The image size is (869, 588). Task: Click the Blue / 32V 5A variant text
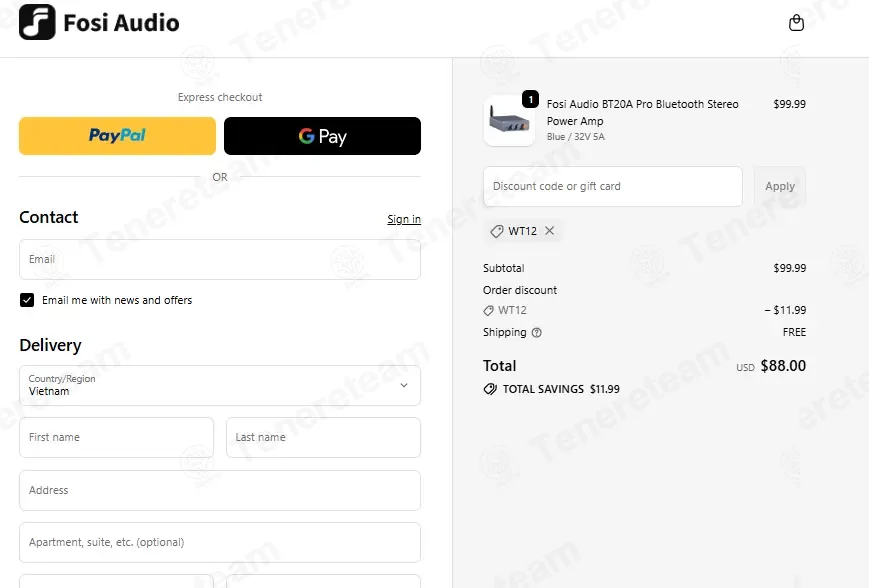[x=576, y=137]
